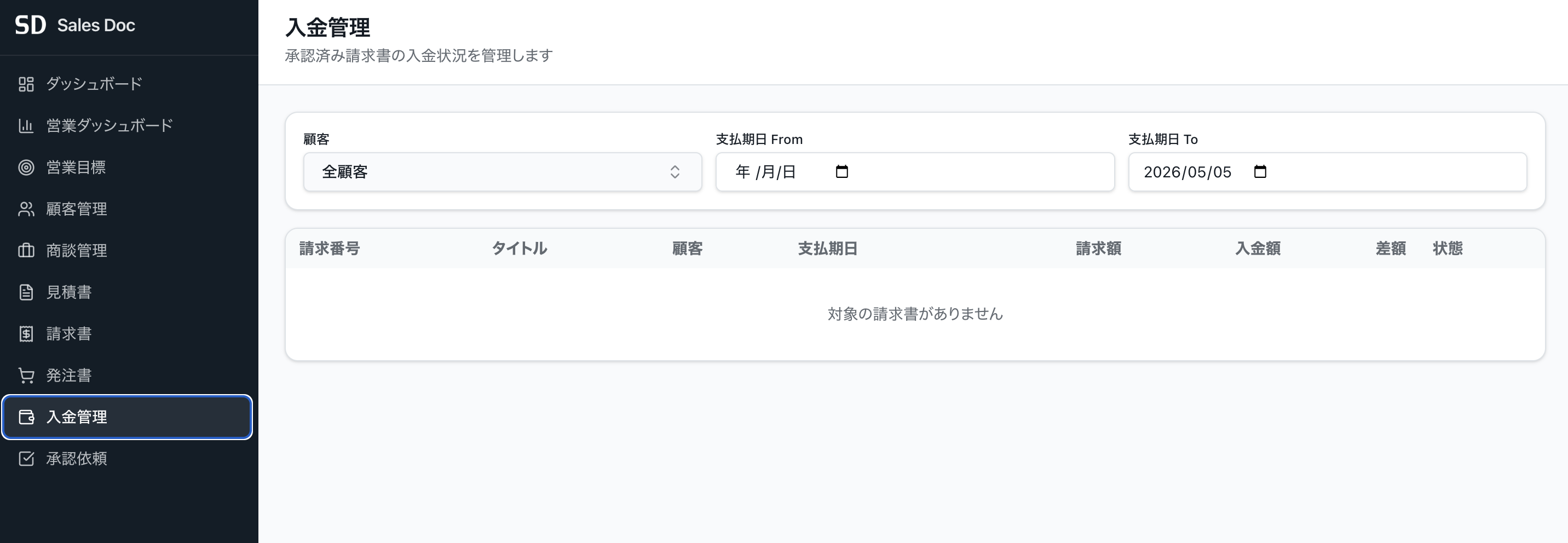
Task: Click the 請求額 column header
Action: (1099, 249)
